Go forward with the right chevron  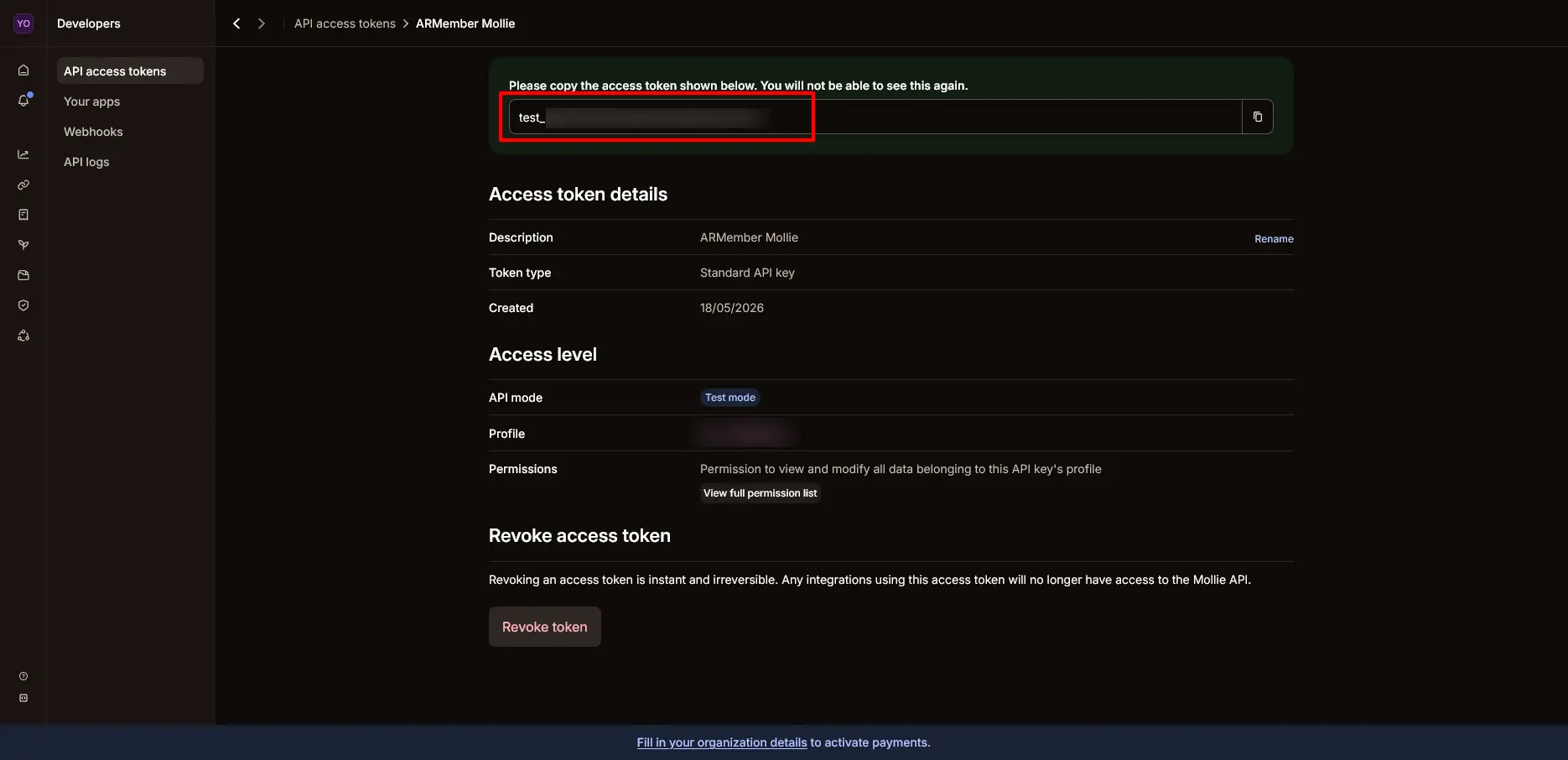coord(262,23)
